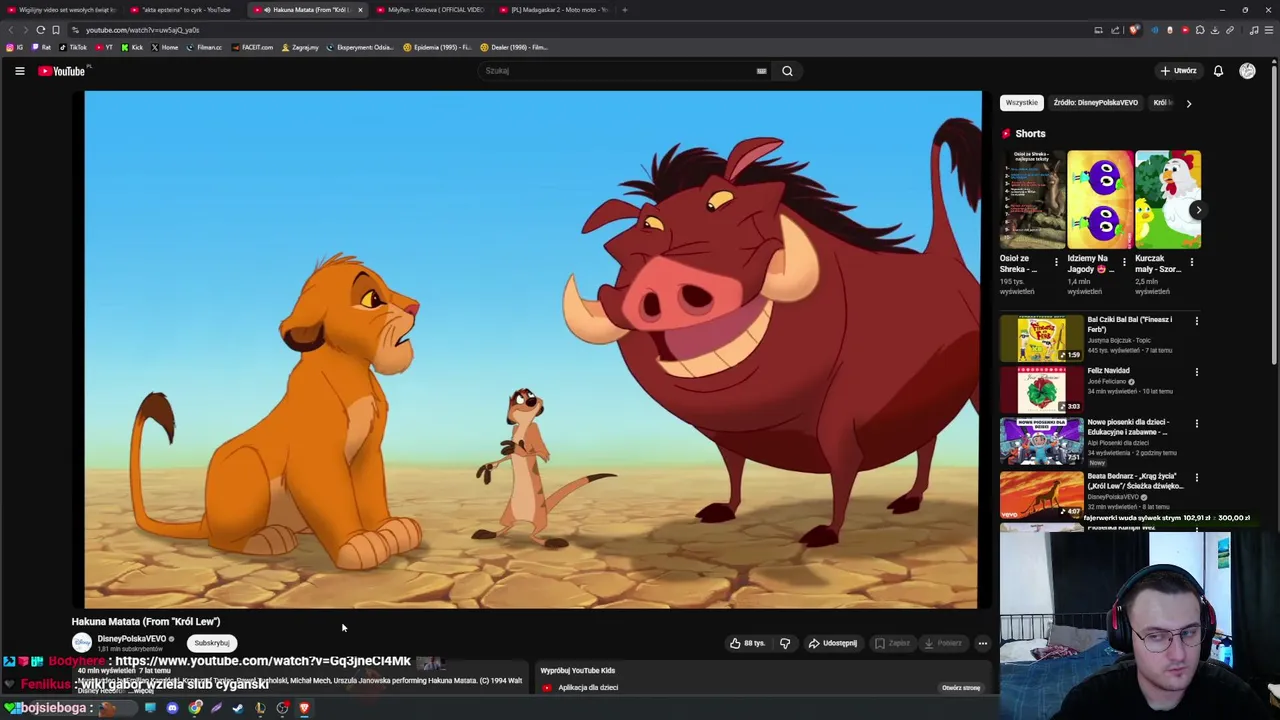Image resolution: width=1280 pixels, height=720 pixels.
Task: Click the Hakuna Matata video player
Action: point(533,350)
